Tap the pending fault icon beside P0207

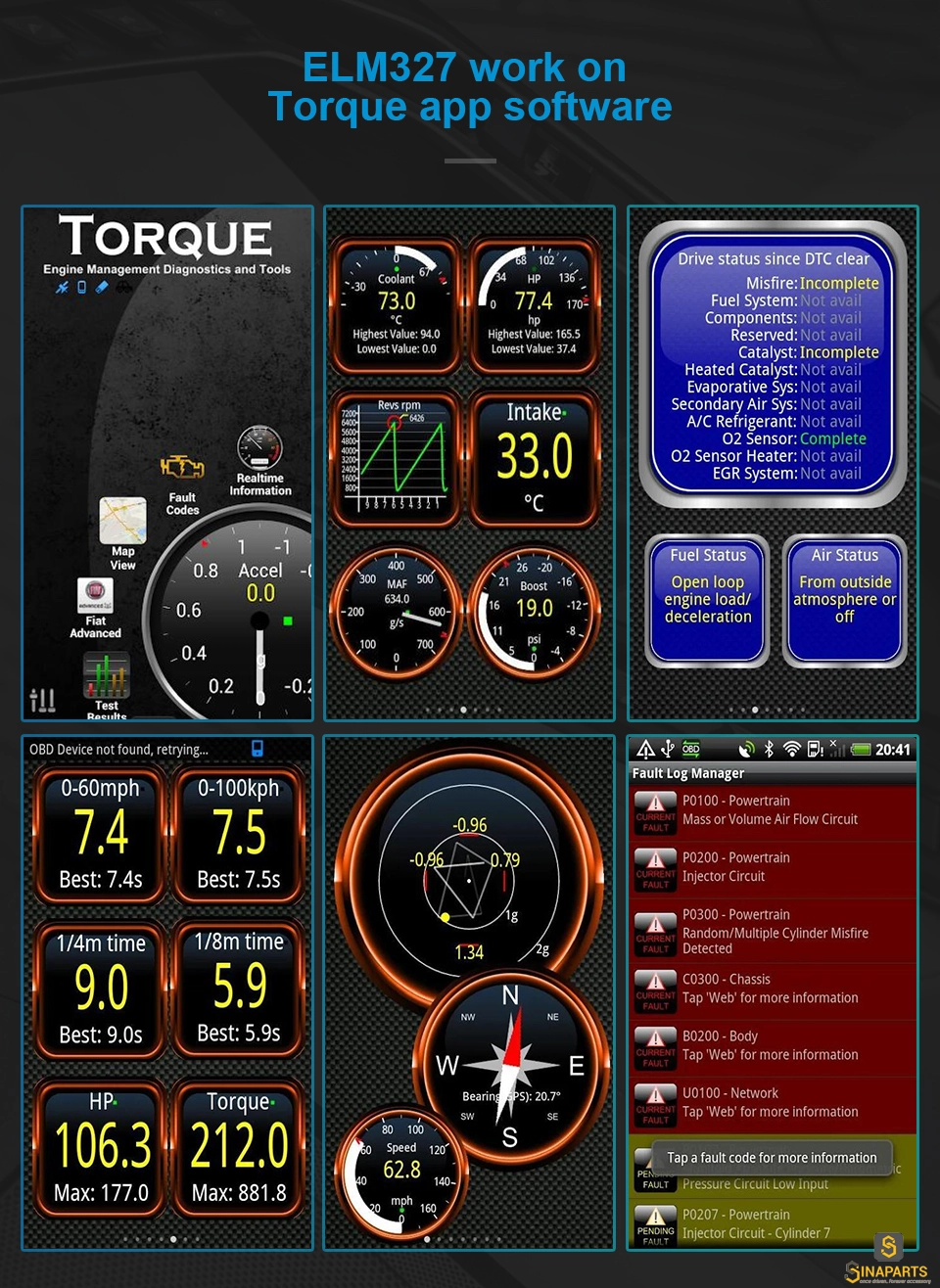pos(656,1226)
